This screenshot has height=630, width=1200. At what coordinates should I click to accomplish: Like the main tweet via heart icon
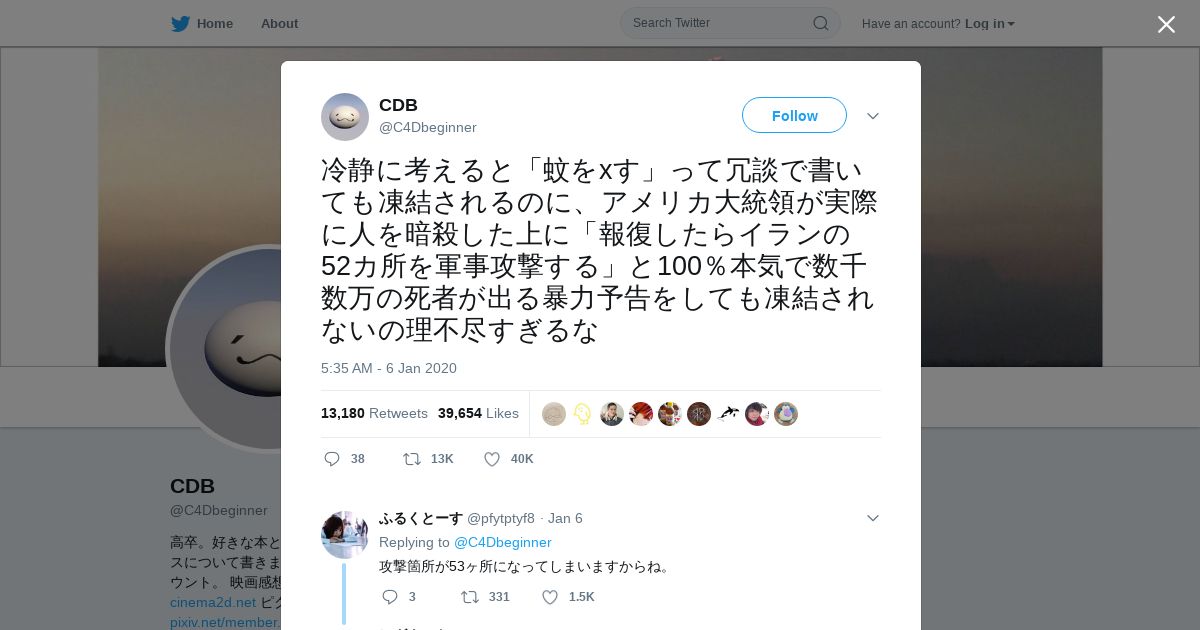(492, 459)
